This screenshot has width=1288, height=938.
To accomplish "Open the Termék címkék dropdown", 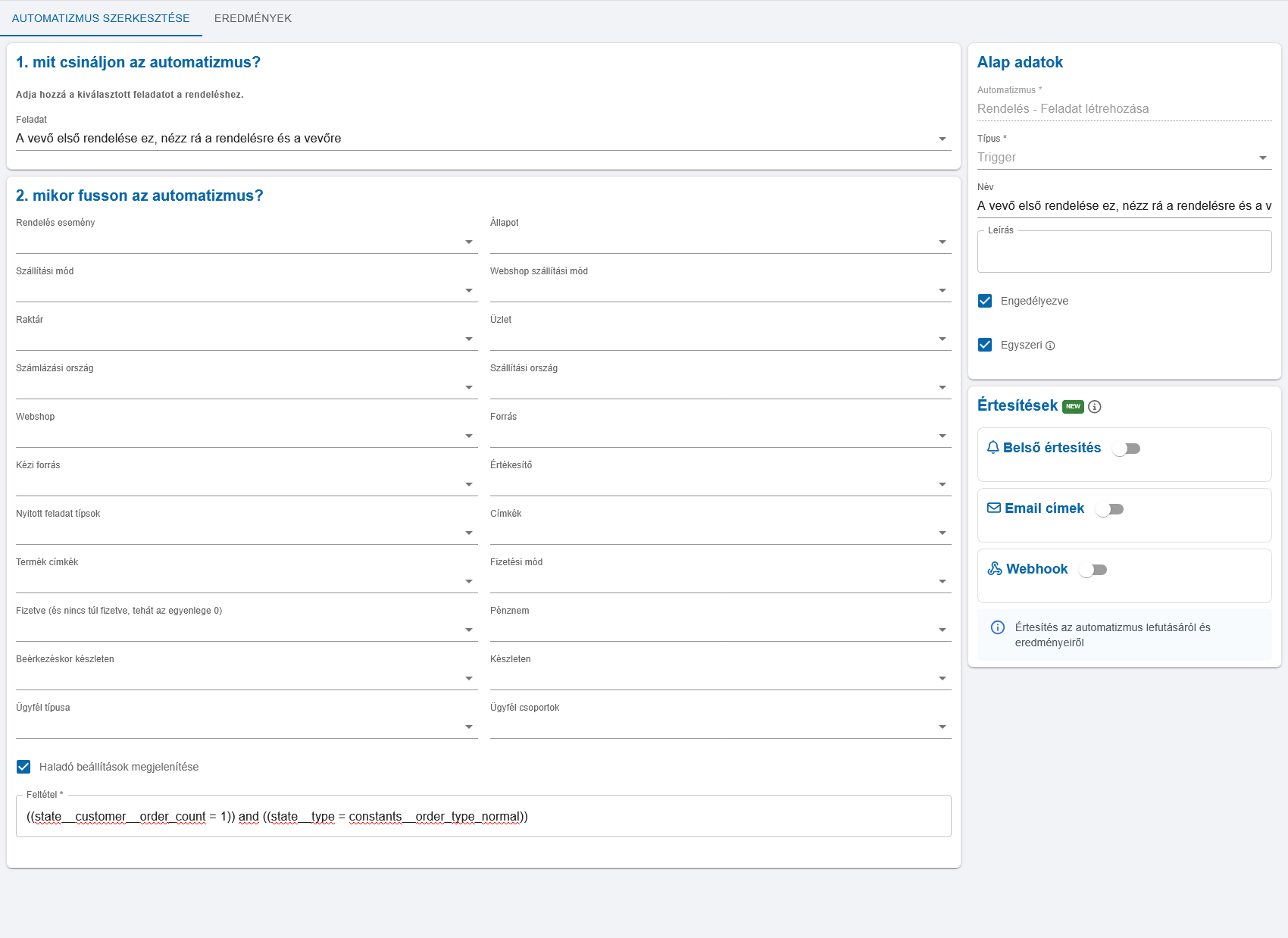I will pyautogui.click(x=247, y=581).
